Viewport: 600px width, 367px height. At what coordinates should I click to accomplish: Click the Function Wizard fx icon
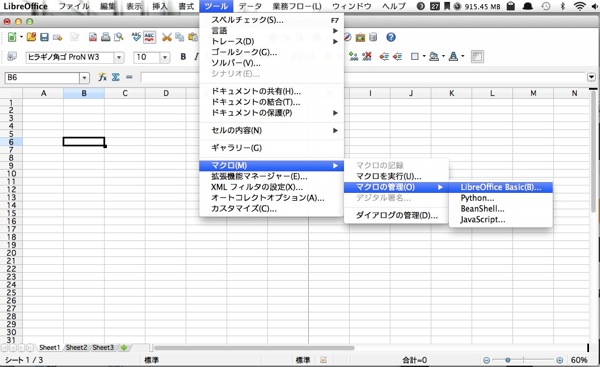(x=102, y=77)
